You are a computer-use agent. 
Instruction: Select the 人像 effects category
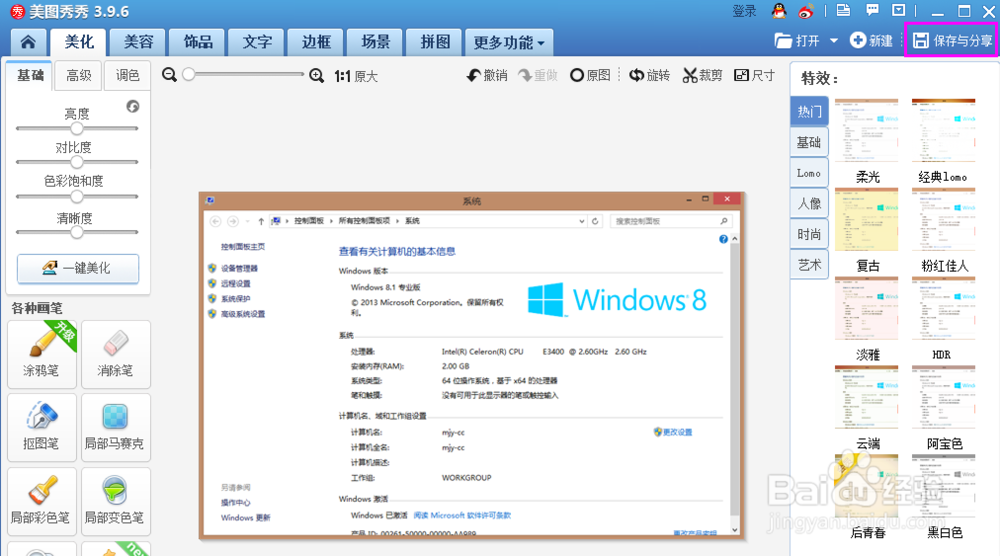809,203
